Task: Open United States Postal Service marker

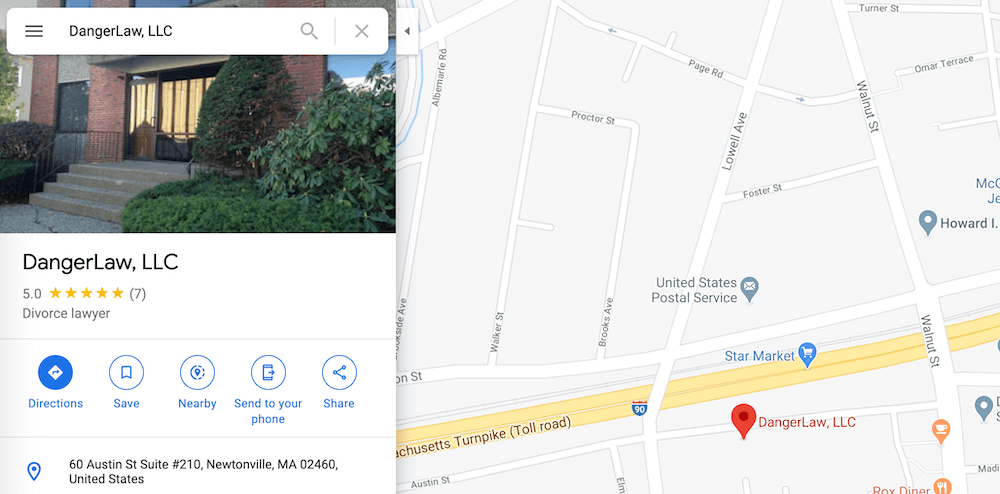Action: pyautogui.click(x=749, y=291)
